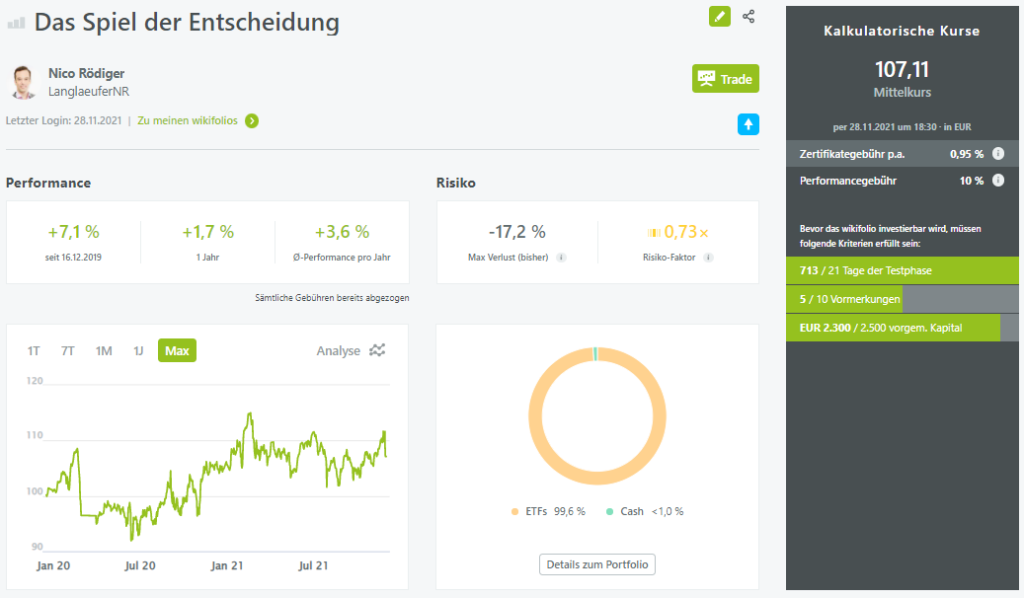Viewport: 1024px width, 598px height.
Task: Click the Vormerkungen progress bar
Action: pyautogui.click(x=902, y=299)
